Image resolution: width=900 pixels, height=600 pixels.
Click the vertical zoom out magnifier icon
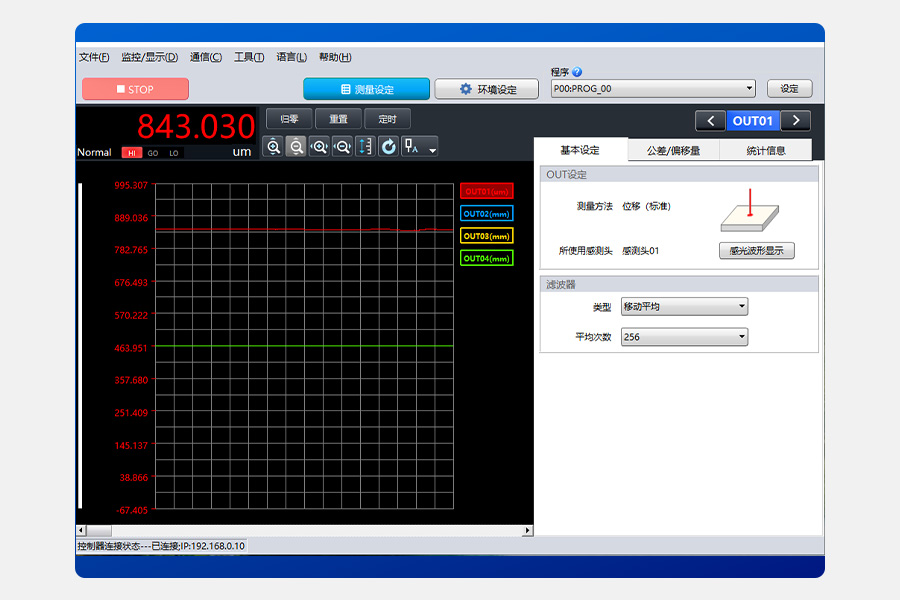[x=296, y=147]
